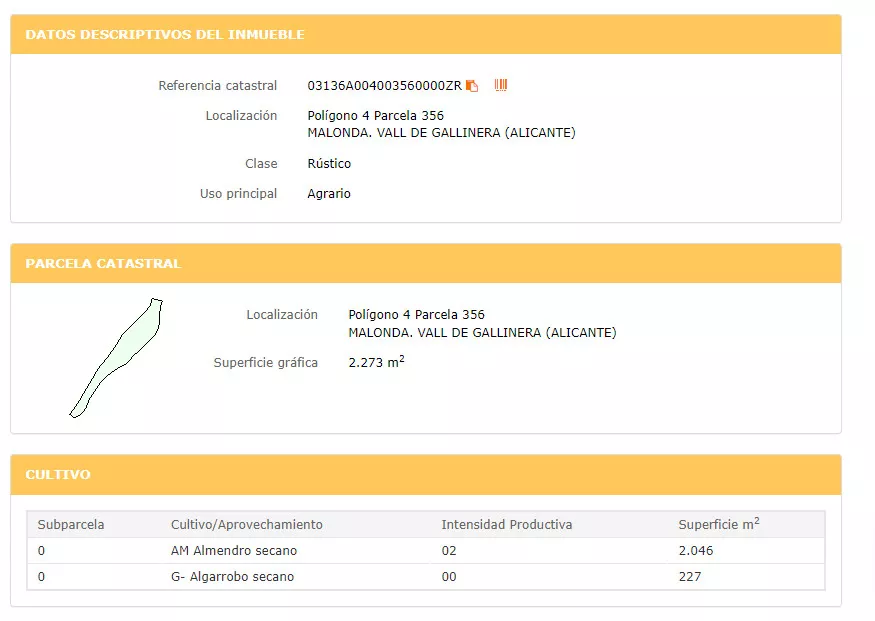Click the Parcela Catastral section header
The height and width of the screenshot is (621, 875).
103,264
